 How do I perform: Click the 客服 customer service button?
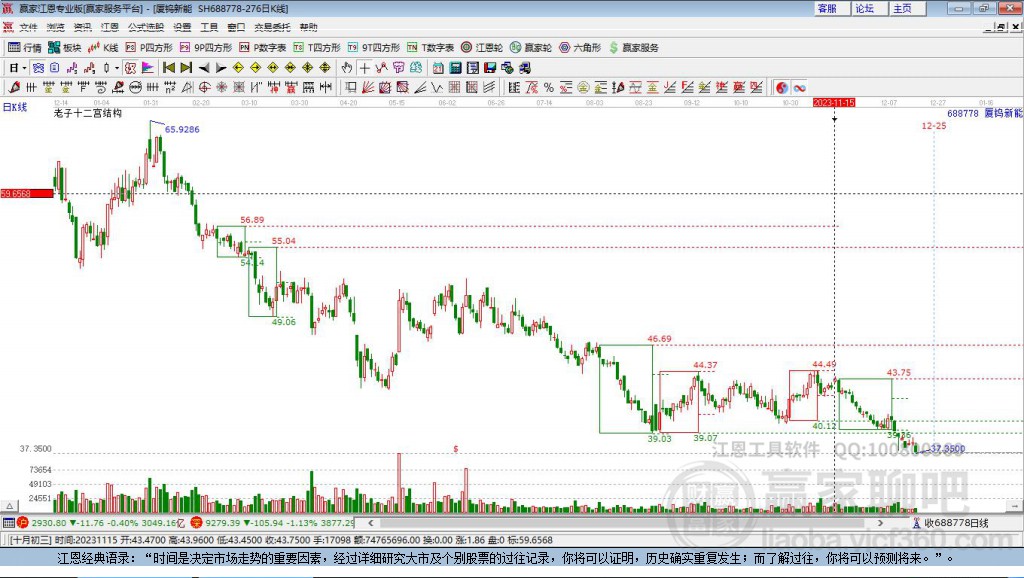pos(827,8)
